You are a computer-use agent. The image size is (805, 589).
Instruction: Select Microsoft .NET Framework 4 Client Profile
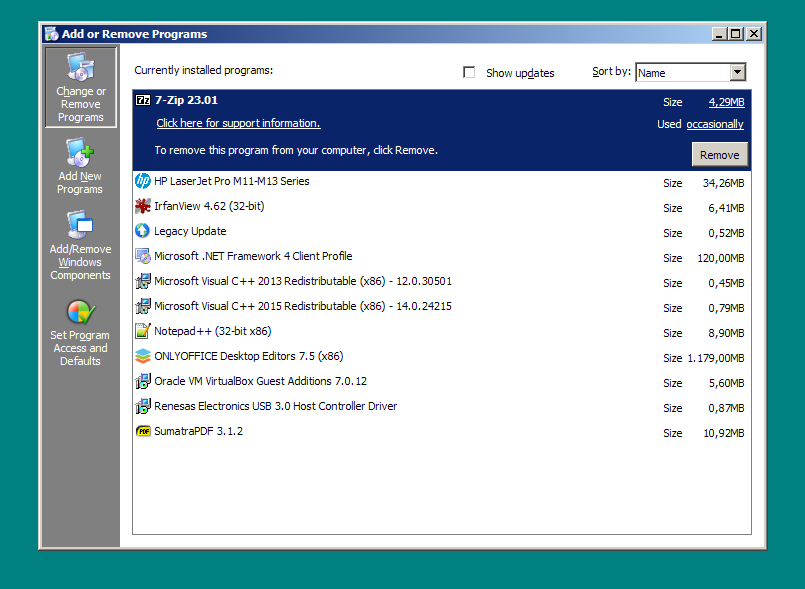(253, 257)
